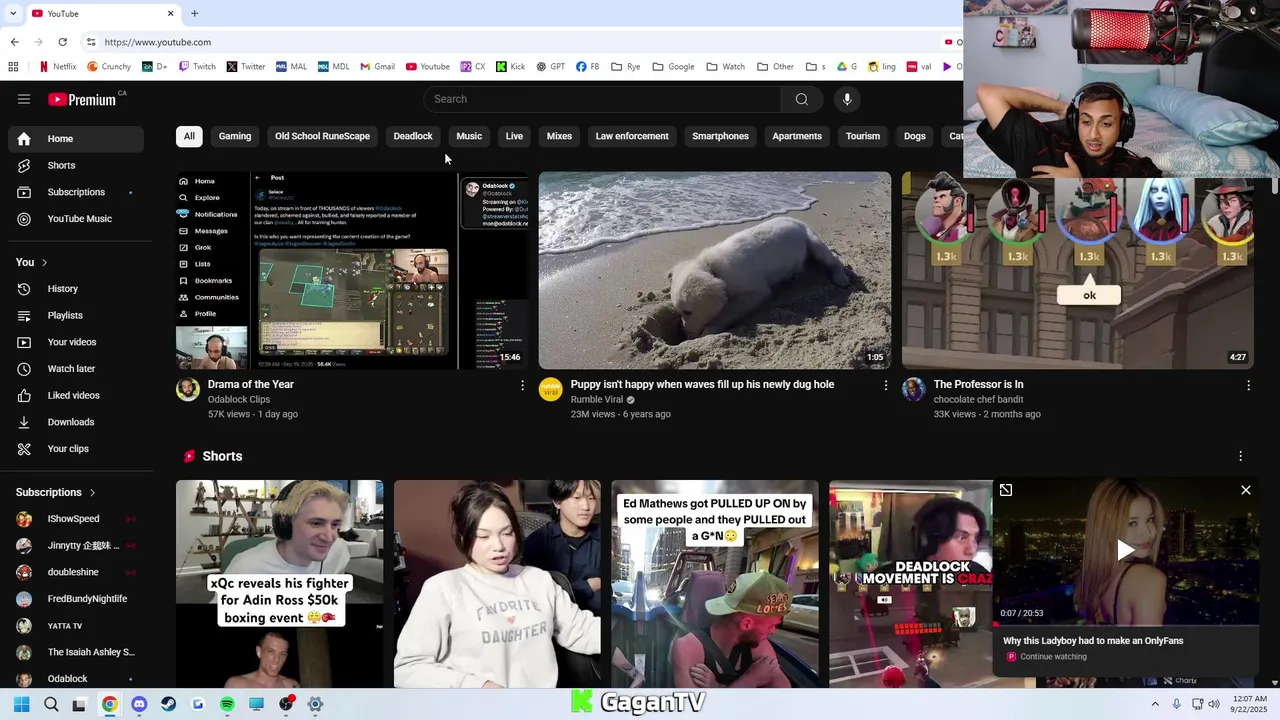
Task: Select the Law enforcement chip
Action: click(x=632, y=136)
